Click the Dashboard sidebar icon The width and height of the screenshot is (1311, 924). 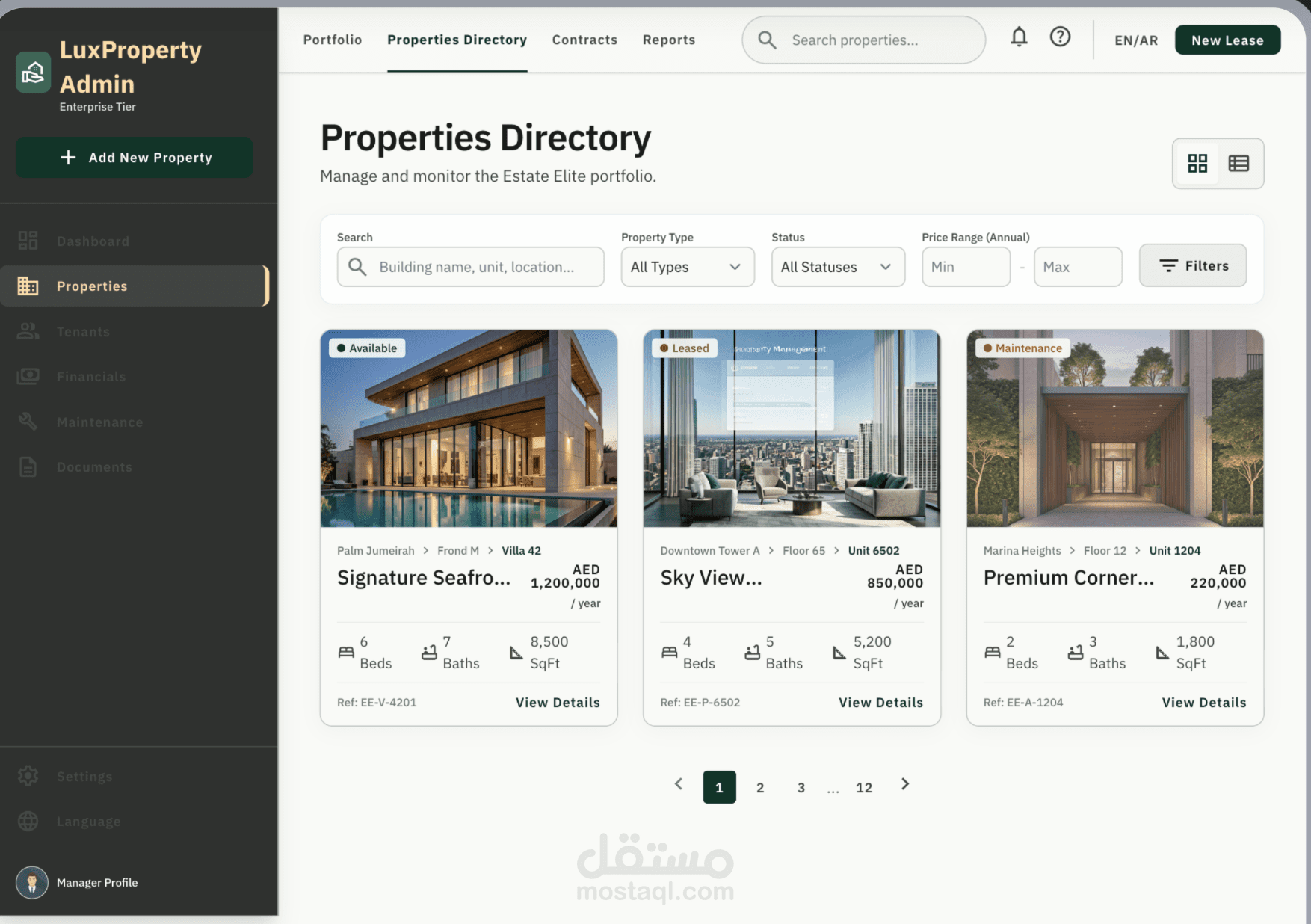tap(28, 241)
